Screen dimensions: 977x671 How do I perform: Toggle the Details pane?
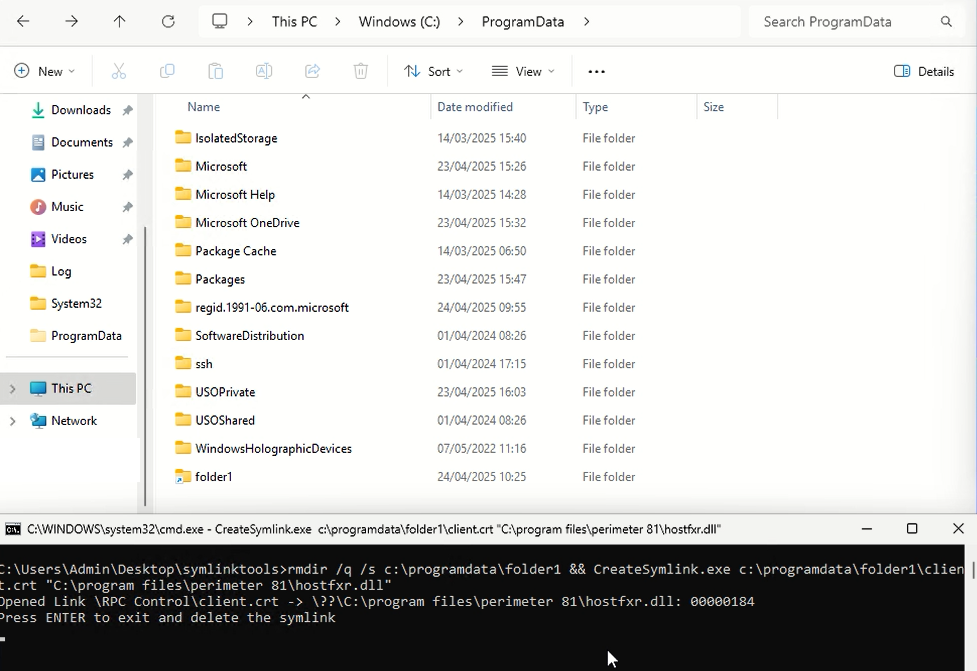[x=924, y=72]
